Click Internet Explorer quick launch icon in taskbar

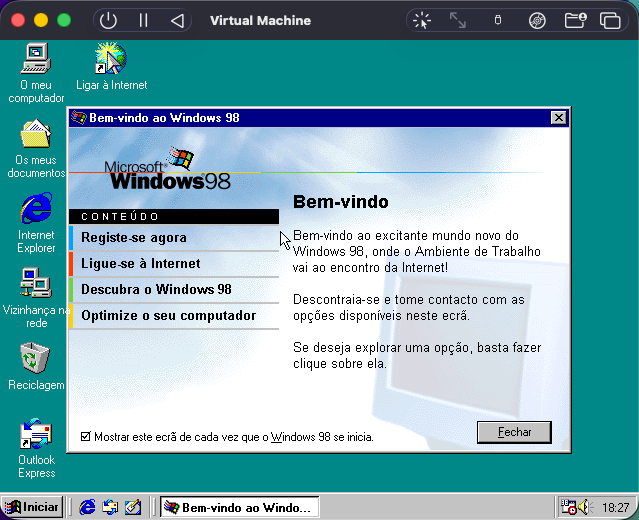pyautogui.click(x=88, y=507)
